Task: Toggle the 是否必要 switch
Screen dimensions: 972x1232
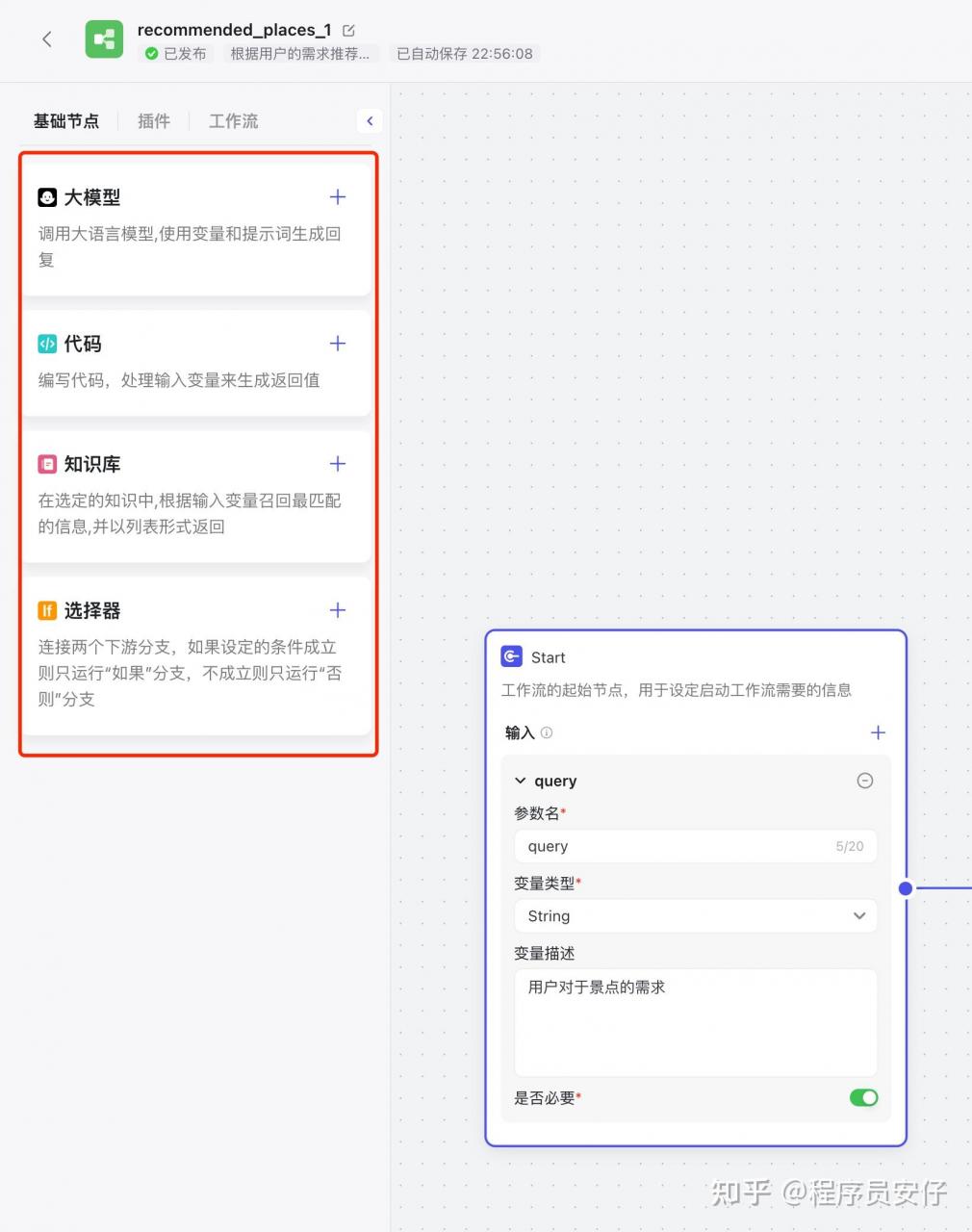Action: pyautogui.click(x=864, y=1097)
